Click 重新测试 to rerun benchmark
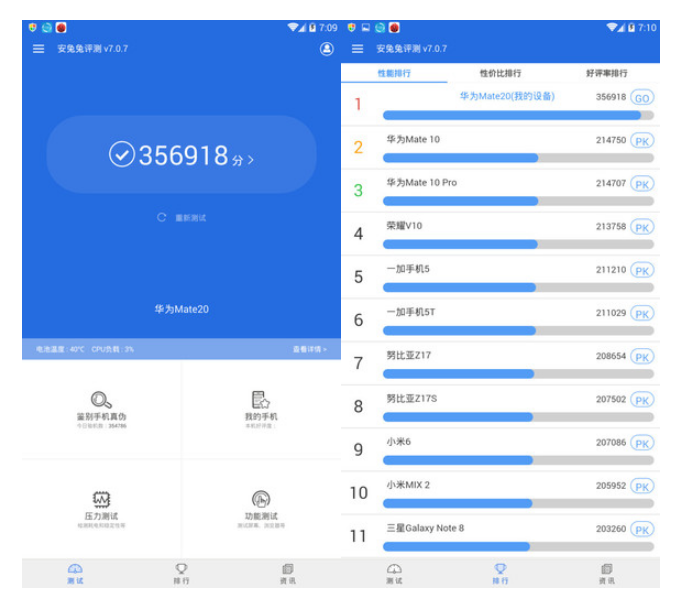Screen dimensions: 687x610 pyautogui.click(x=183, y=217)
